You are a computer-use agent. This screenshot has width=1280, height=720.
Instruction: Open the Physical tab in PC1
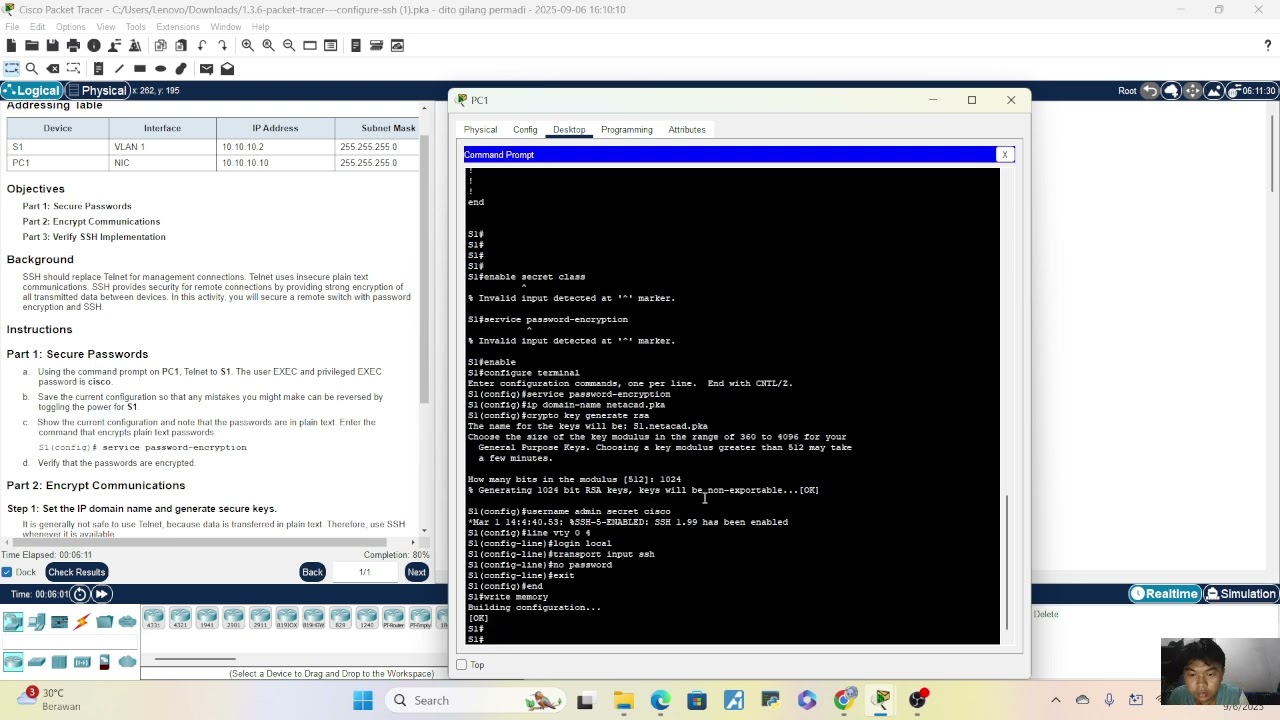480,130
